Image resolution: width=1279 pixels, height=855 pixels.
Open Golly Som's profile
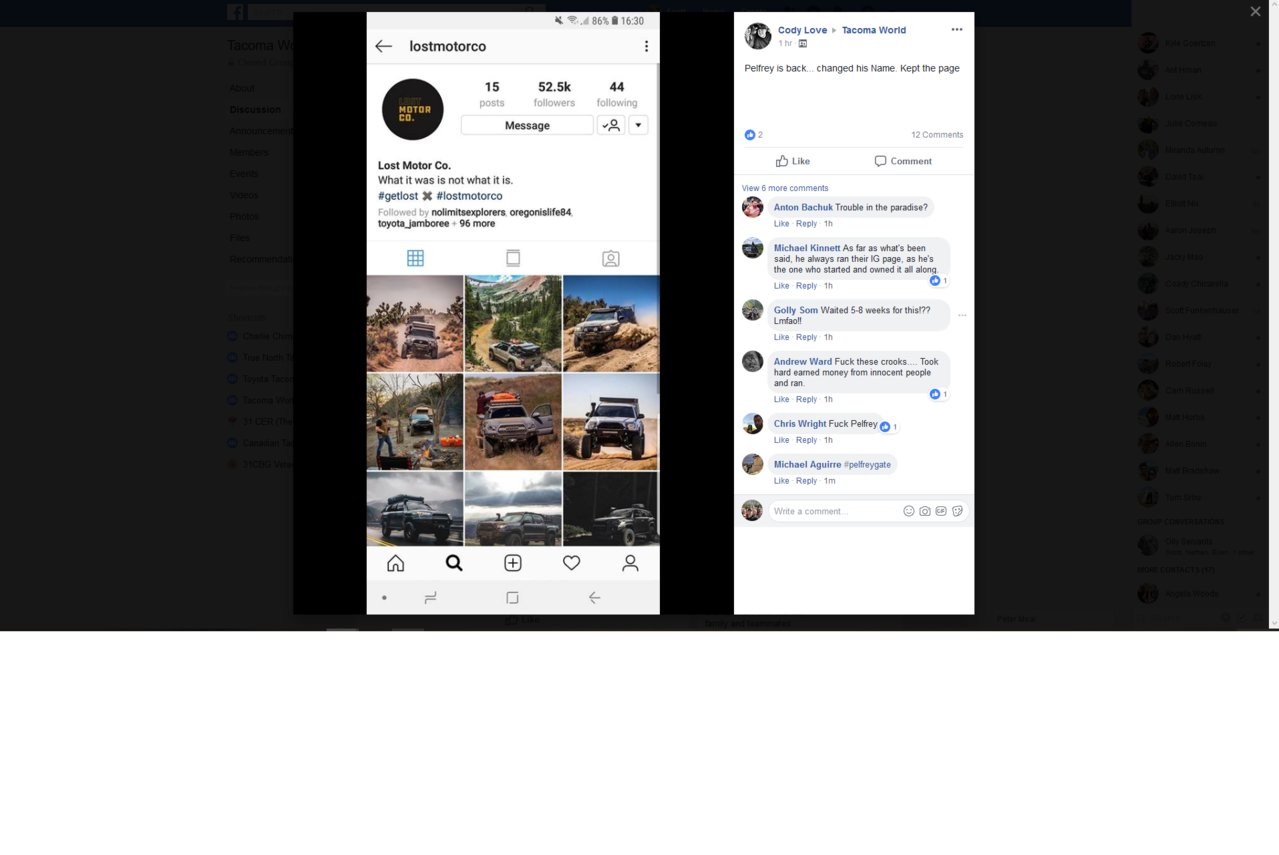(796, 310)
